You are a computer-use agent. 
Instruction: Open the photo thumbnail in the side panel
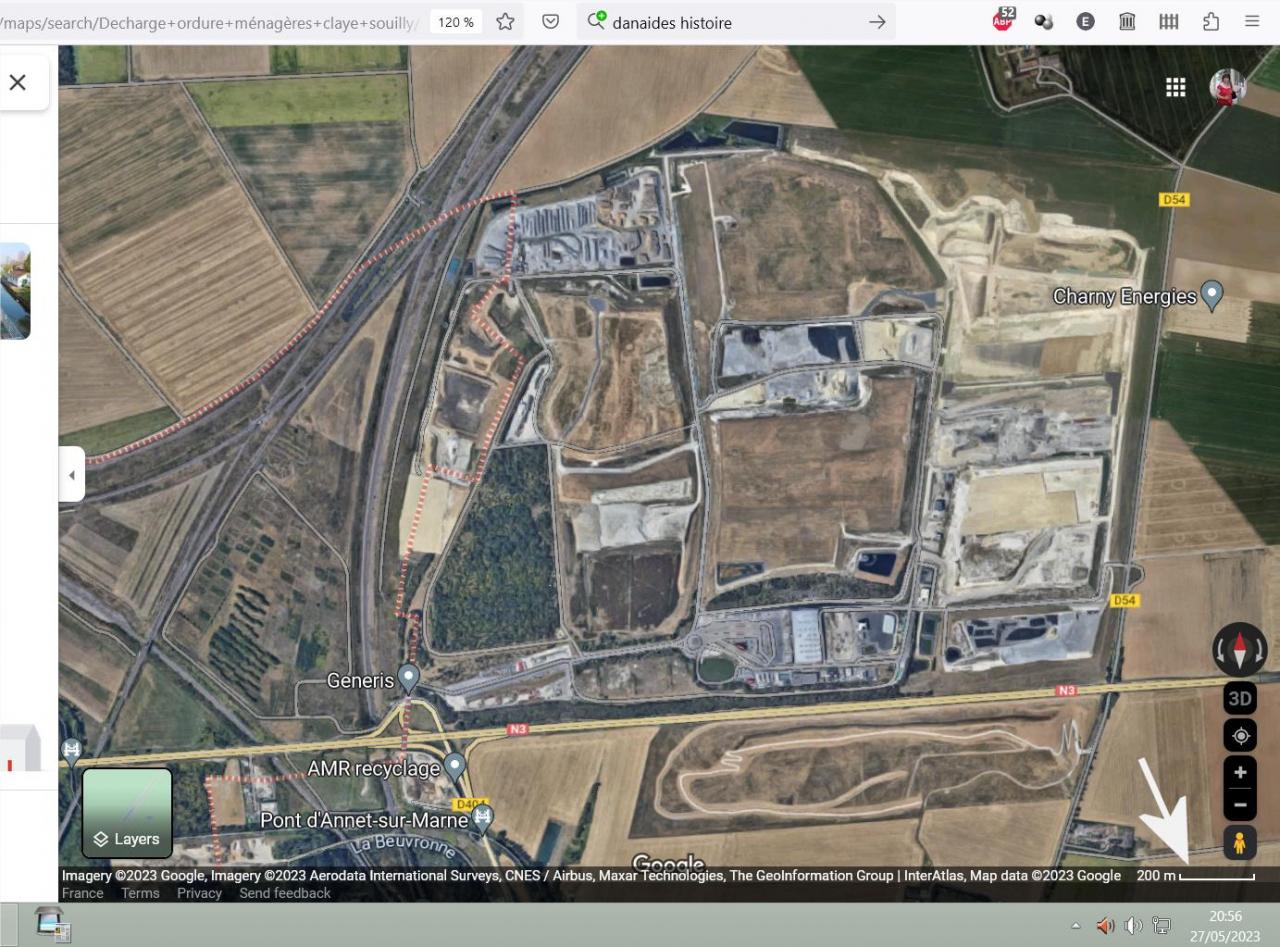coord(15,291)
